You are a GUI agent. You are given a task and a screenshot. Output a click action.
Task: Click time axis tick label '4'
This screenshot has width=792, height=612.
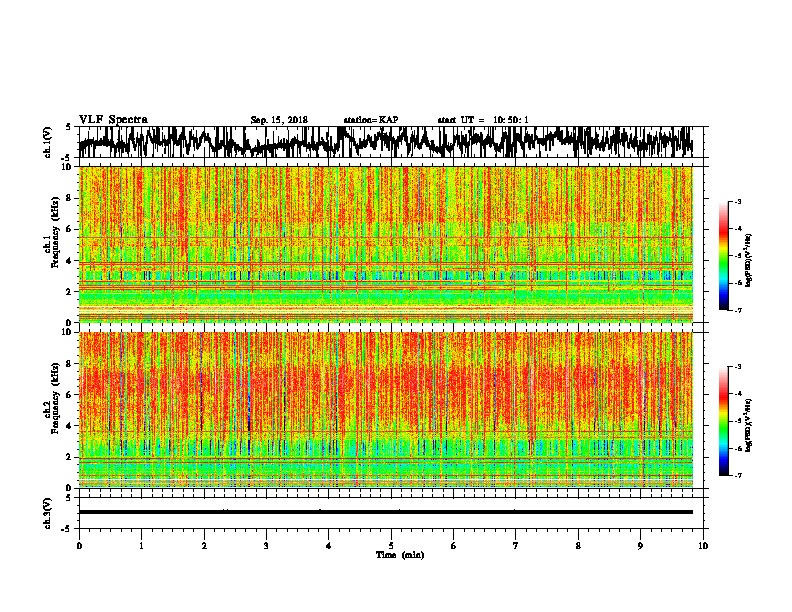(329, 546)
